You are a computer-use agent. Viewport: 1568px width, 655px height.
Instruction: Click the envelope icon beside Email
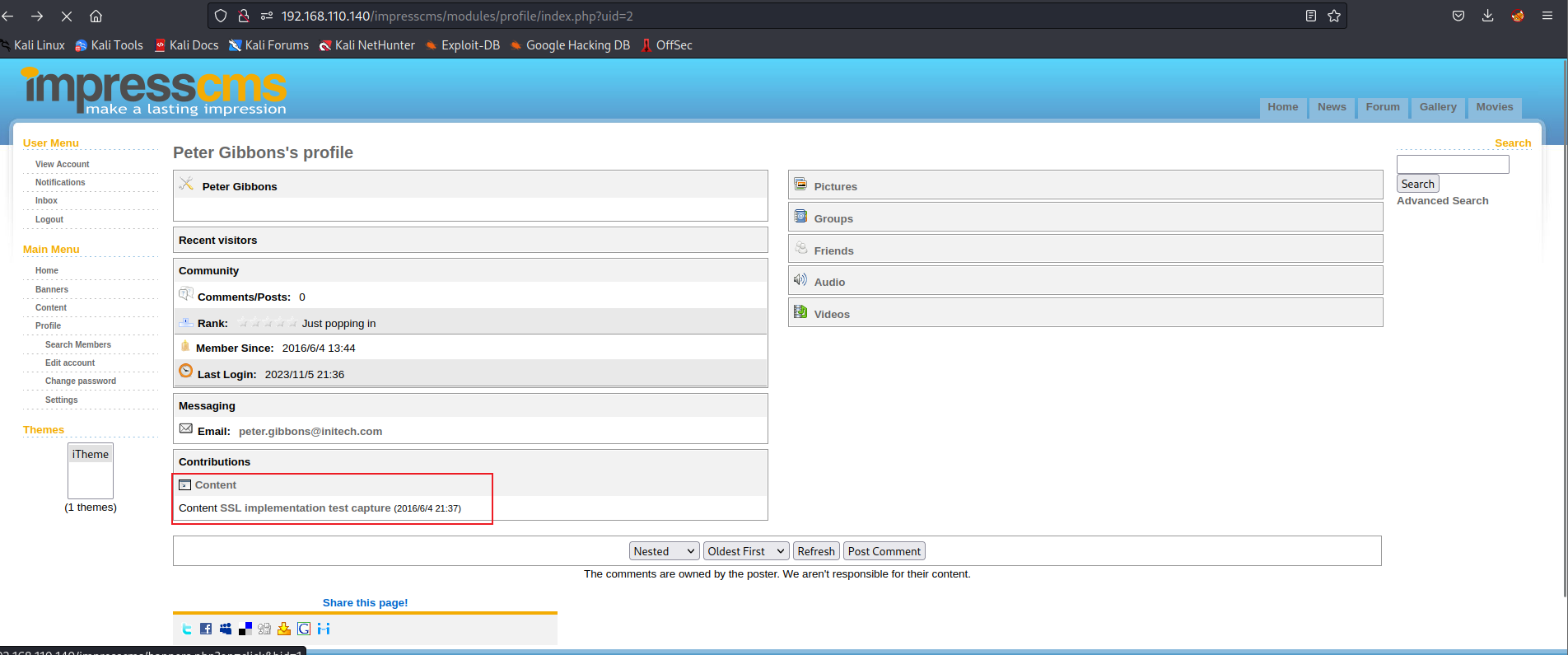coord(186,429)
